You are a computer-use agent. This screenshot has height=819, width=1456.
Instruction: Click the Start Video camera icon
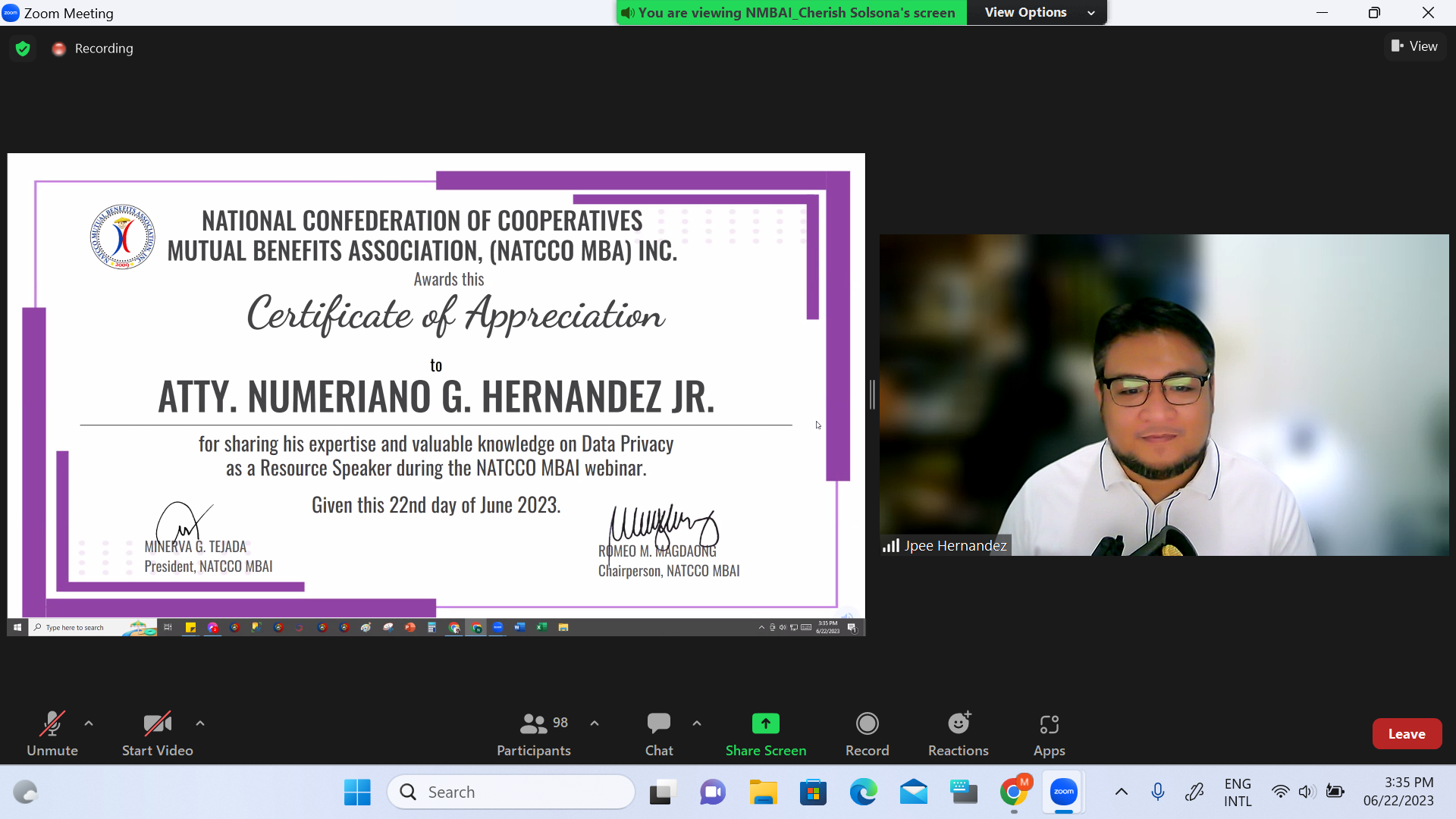[158, 724]
